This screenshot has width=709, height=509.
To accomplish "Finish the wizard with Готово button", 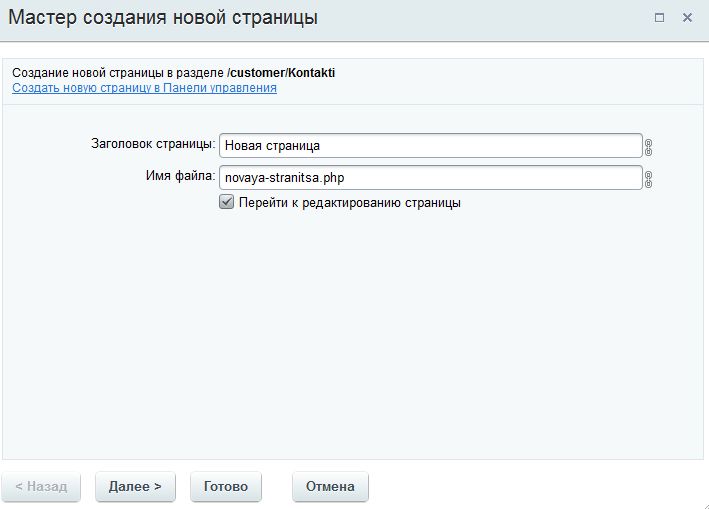I will coord(226,486).
